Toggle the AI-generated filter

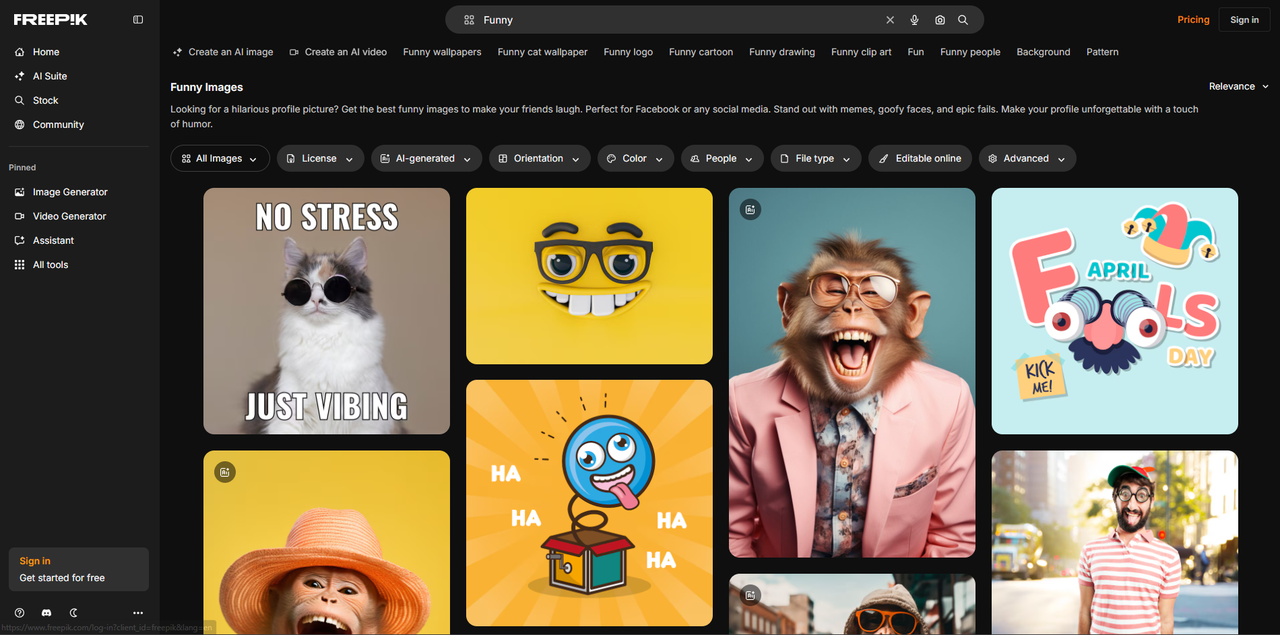426,158
